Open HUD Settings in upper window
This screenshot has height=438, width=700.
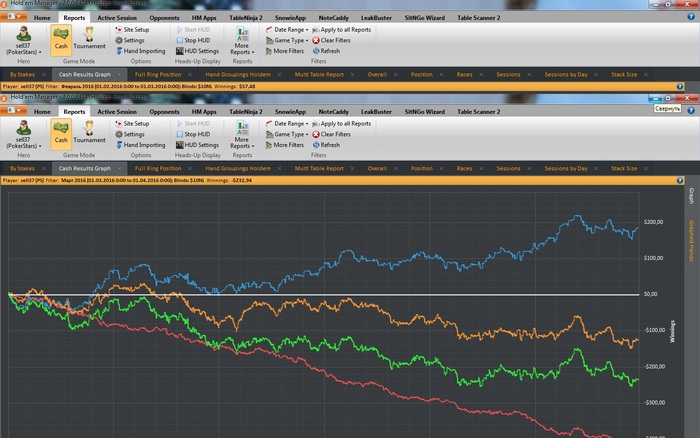197,51
